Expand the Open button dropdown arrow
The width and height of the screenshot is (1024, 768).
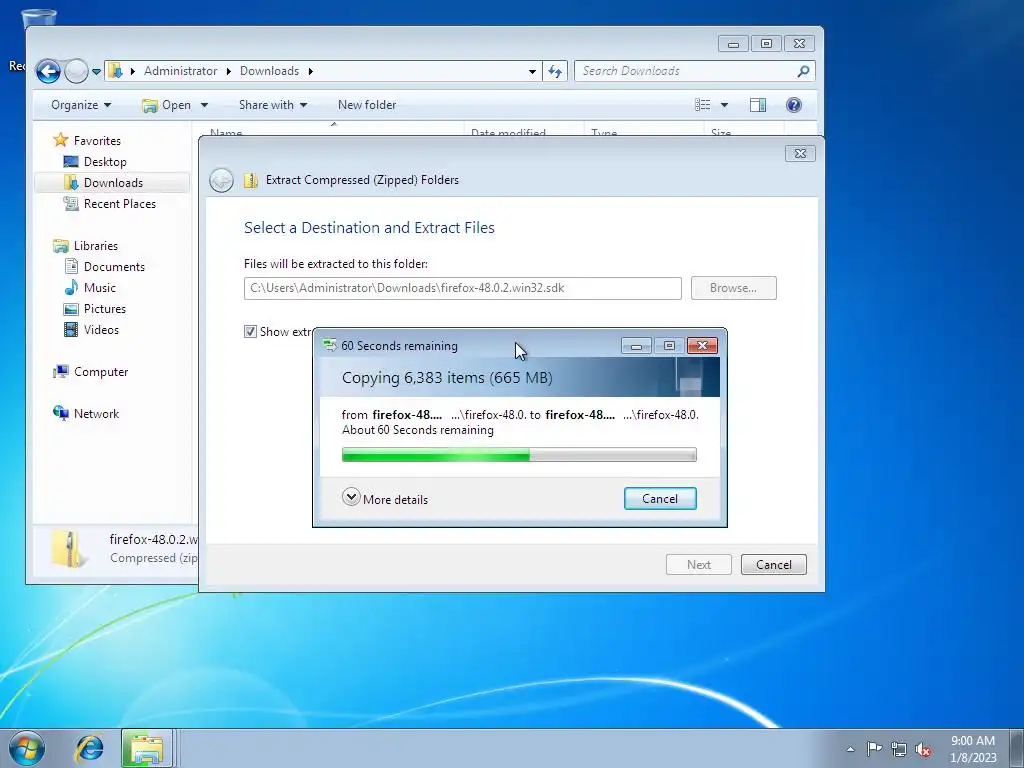(x=204, y=105)
